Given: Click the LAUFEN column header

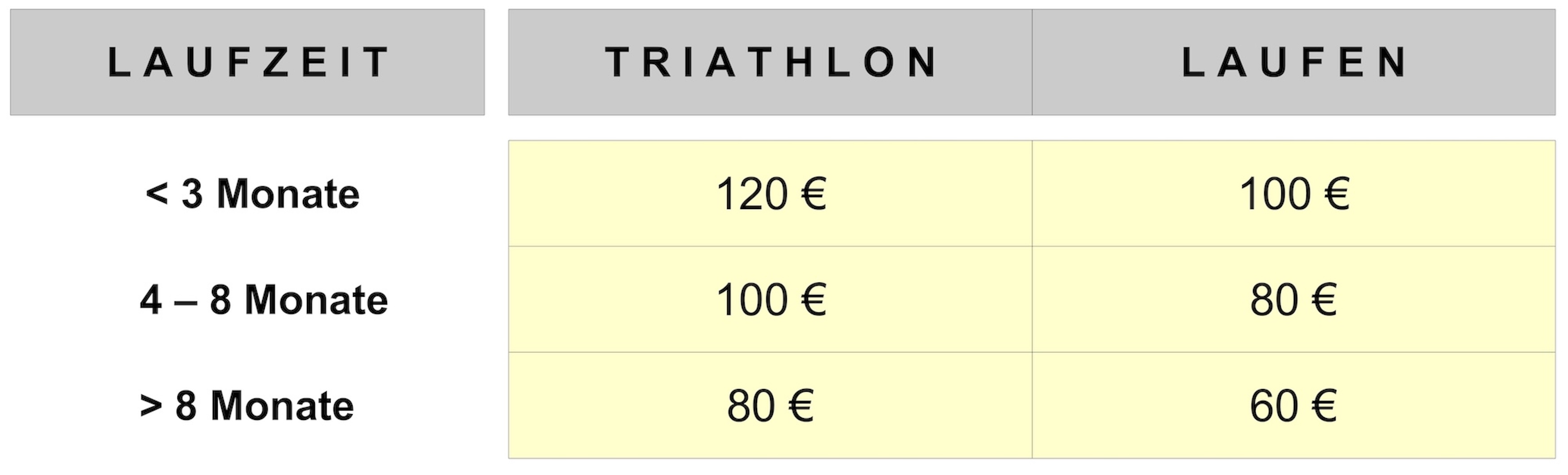Looking at the screenshot, I should click(x=1294, y=62).
